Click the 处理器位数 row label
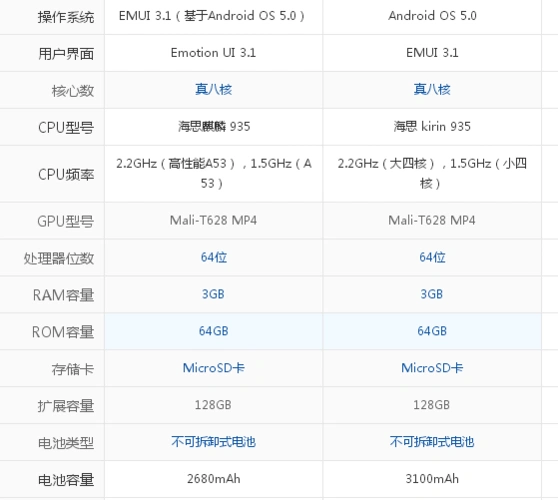The height and width of the screenshot is (500, 558). click(x=59, y=259)
